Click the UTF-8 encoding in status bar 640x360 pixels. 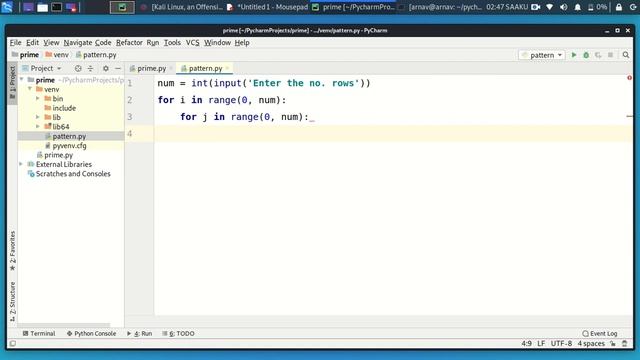tap(561, 344)
